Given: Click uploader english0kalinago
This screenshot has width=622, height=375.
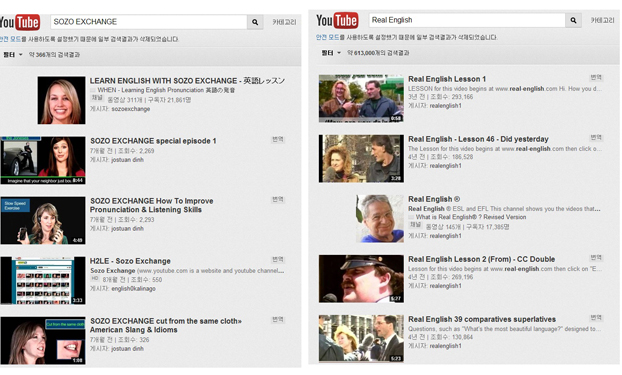Looking at the screenshot, I should pyautogui.click(x=133, y=288).
